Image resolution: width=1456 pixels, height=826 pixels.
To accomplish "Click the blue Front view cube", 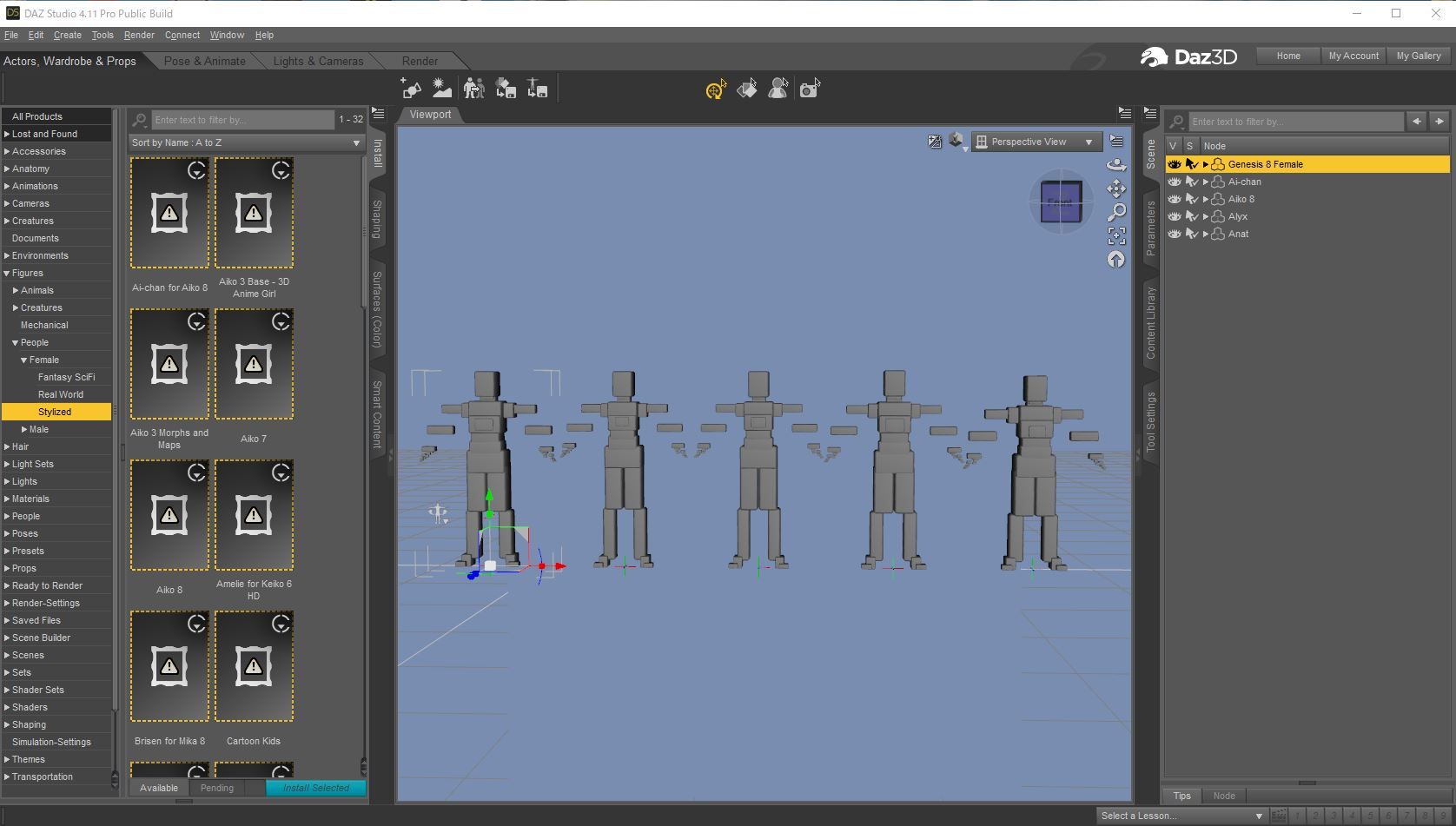I will [1061, 202].
